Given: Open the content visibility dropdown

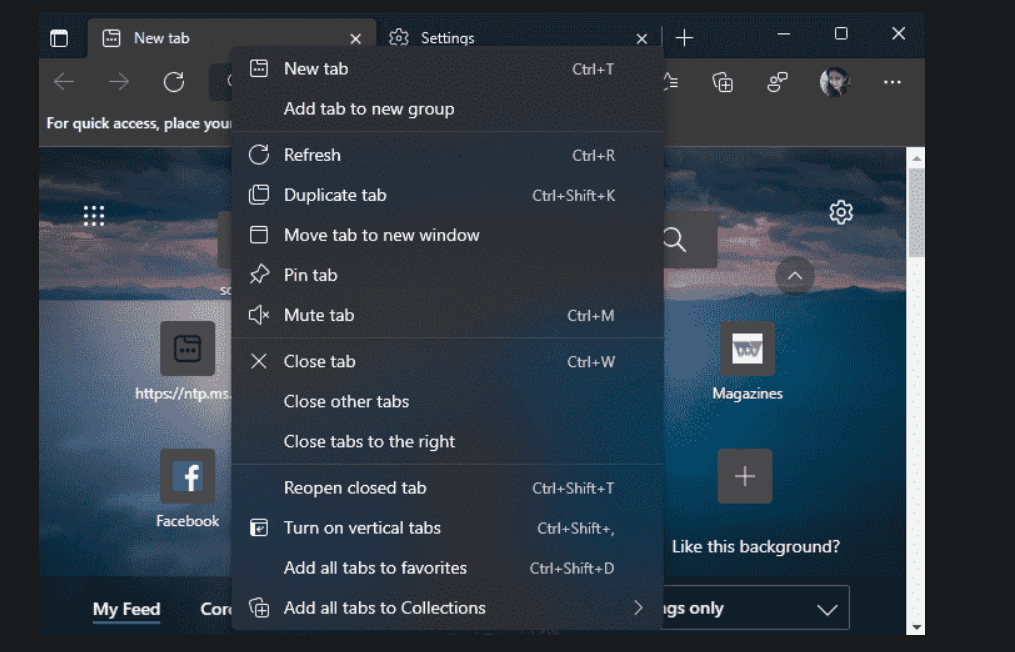Looking at the screenshot, I should click(x=757, y=607).
